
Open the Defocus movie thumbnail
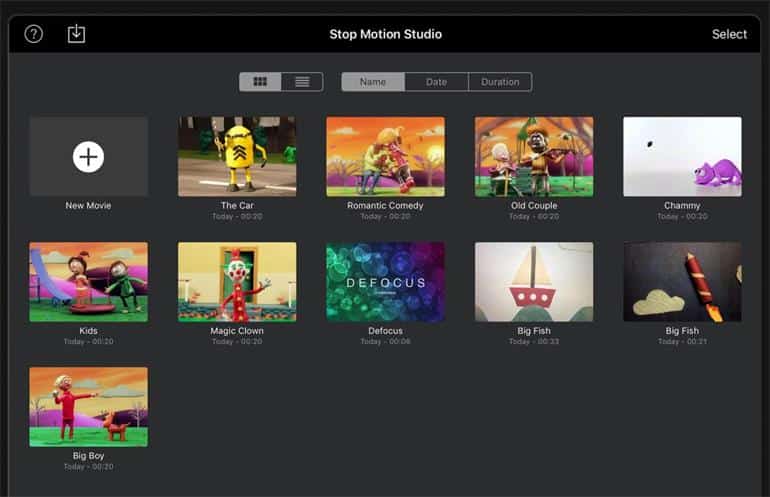(x=385, y=282)
